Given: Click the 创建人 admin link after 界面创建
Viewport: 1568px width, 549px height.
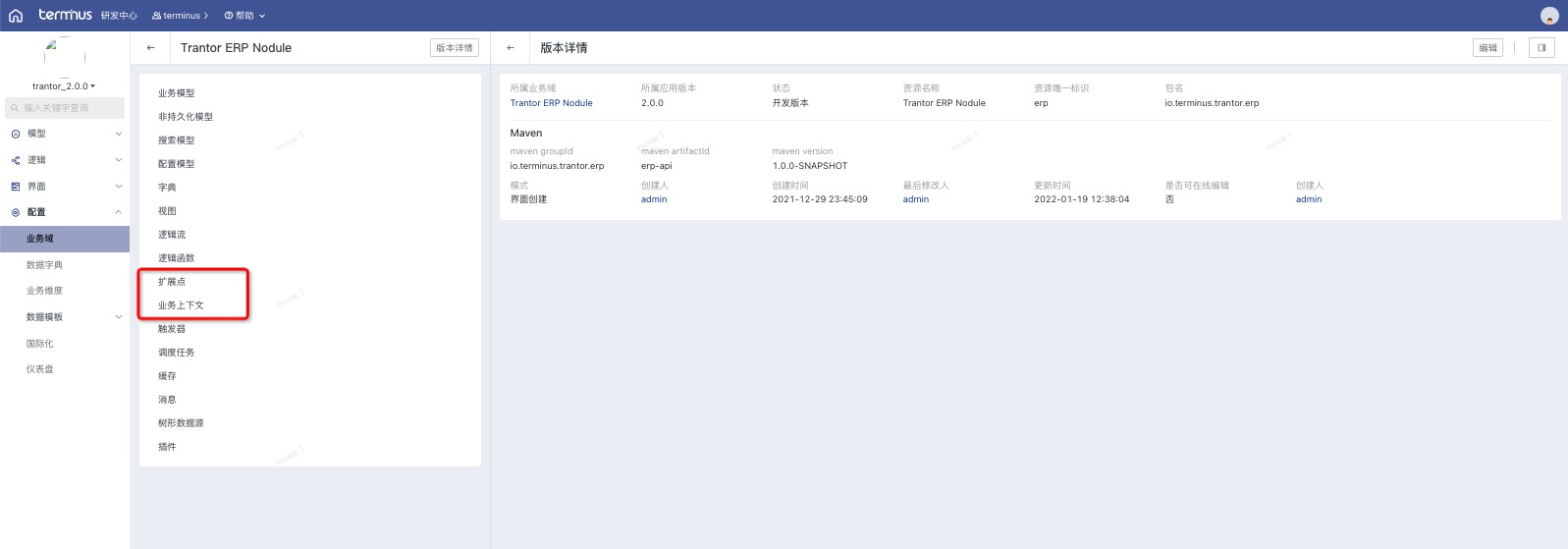Looking at the screenshot, I should [x=654, y=199].
